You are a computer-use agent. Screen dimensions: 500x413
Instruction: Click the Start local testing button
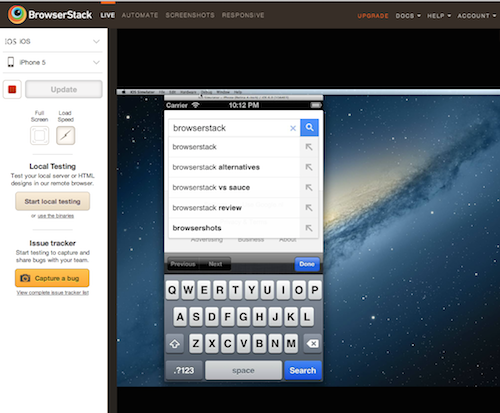click(52, 201)
